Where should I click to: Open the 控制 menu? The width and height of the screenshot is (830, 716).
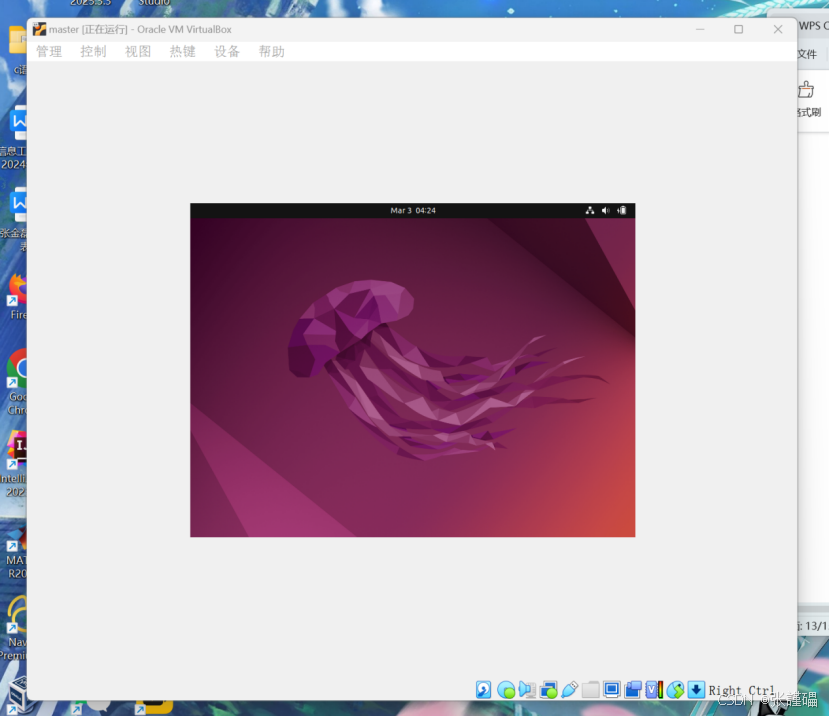point(93,51)
